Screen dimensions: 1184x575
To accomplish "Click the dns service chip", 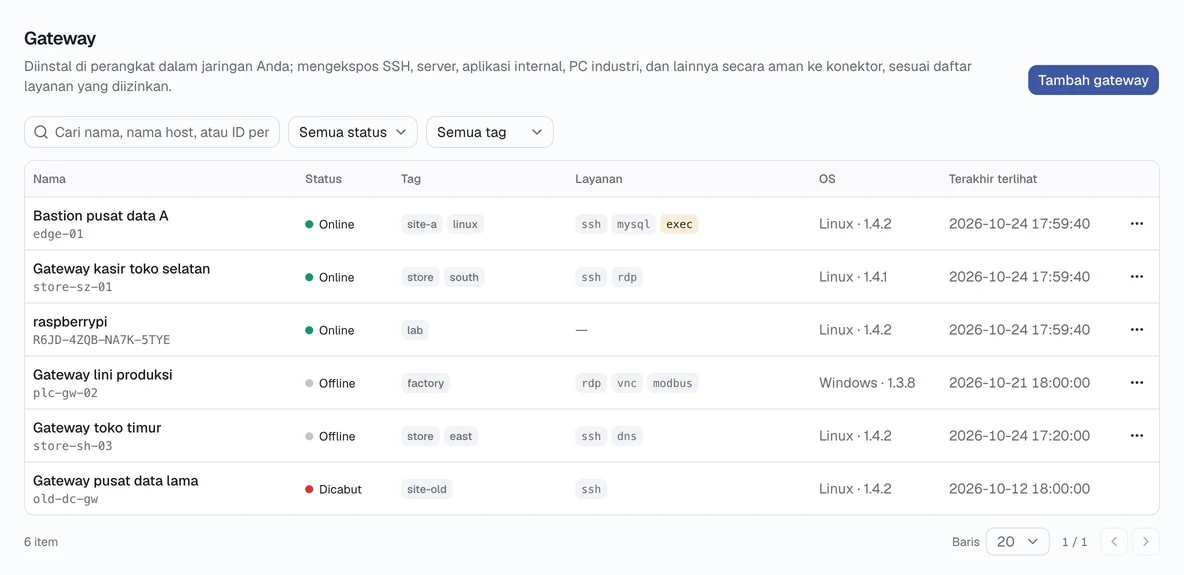I will pos(627,436).
